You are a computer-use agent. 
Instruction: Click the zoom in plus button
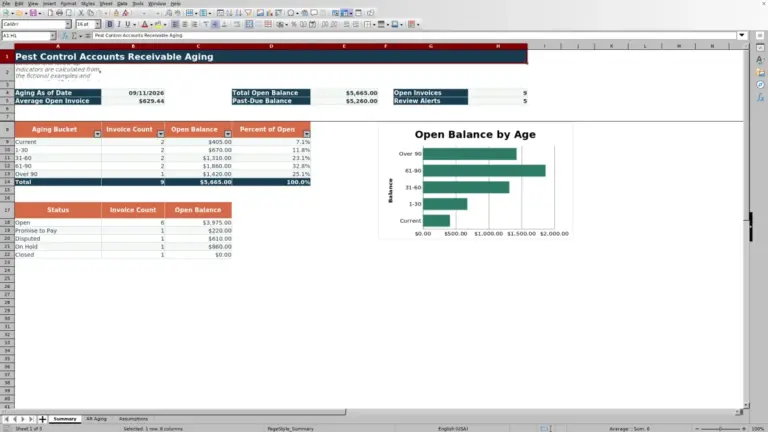pyautogui.click(x=744, y=429)
